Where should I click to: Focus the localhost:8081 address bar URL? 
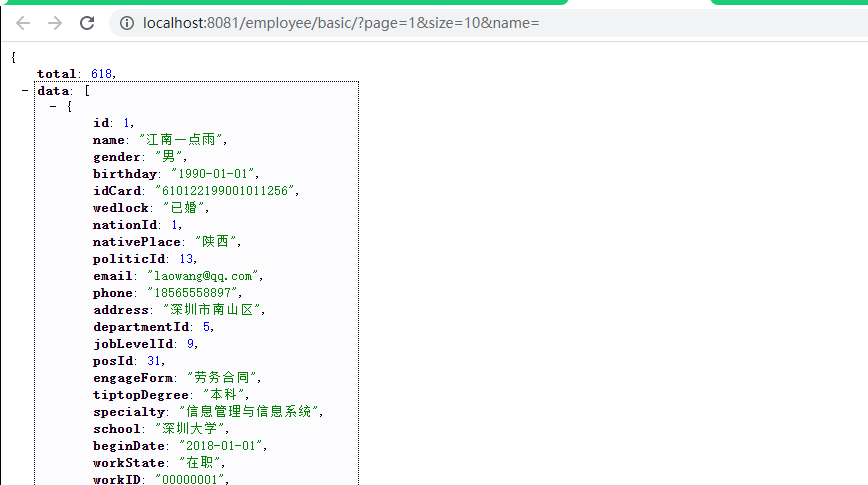click(341, 23)
